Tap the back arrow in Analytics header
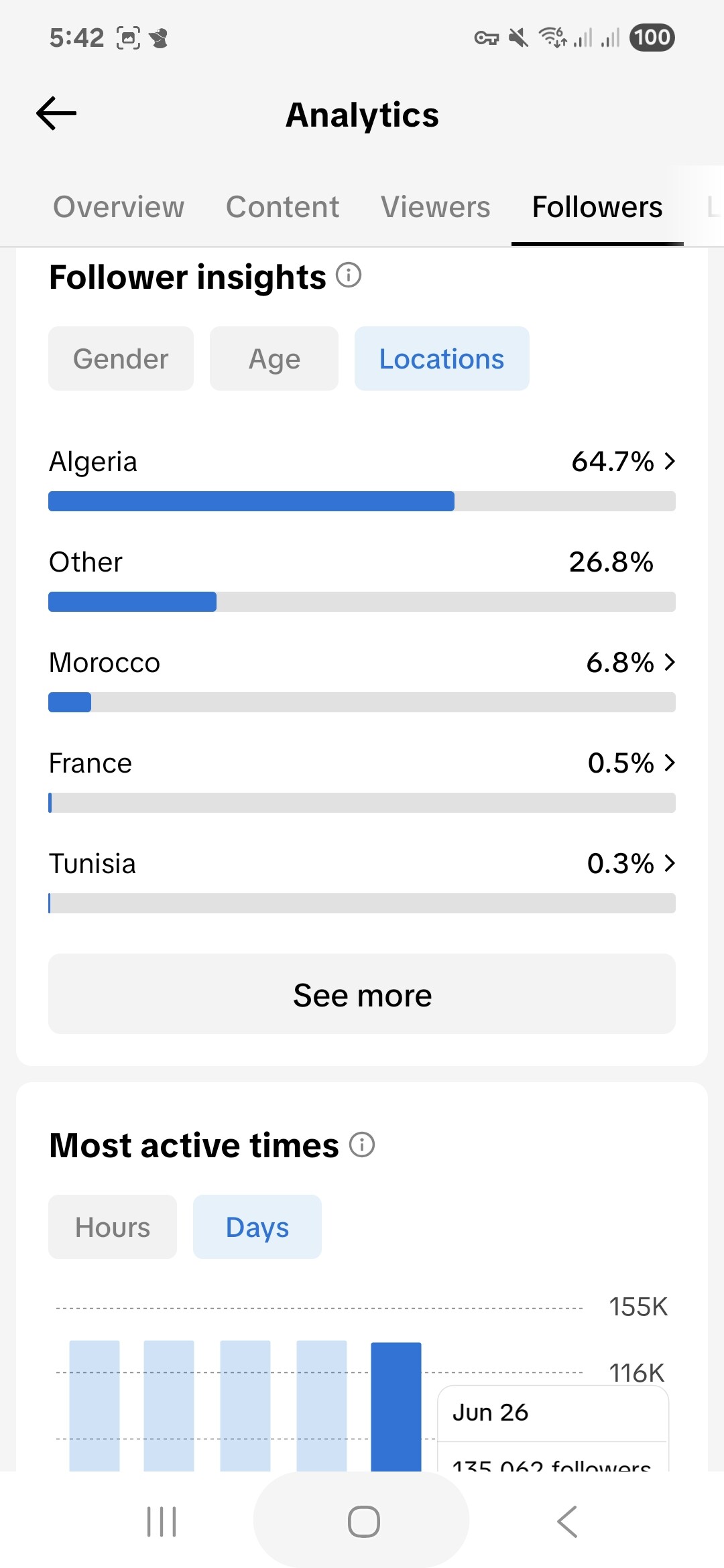Screen dimensions: 724x1568 click(56, 113)
